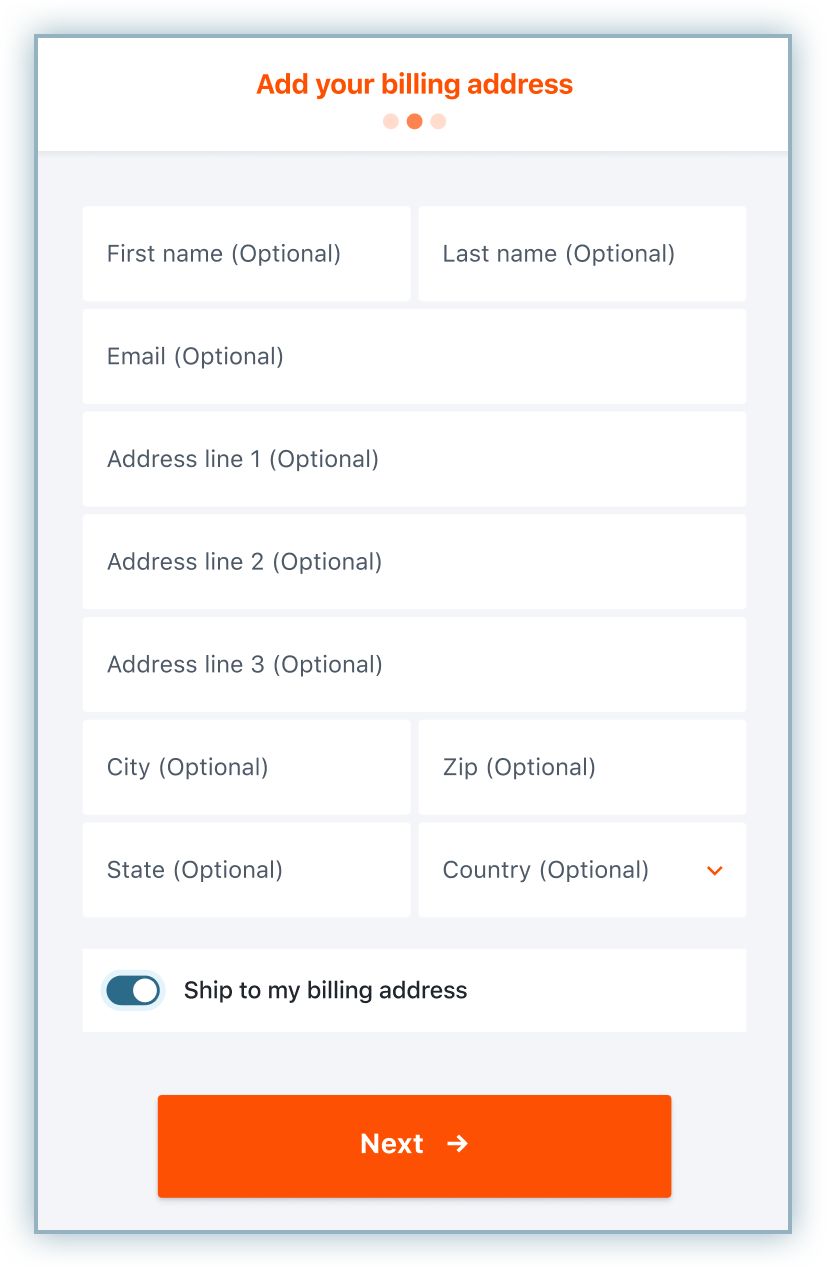Click into the Email field
This screenshot has width=826, height=1268.
[414, 357]
